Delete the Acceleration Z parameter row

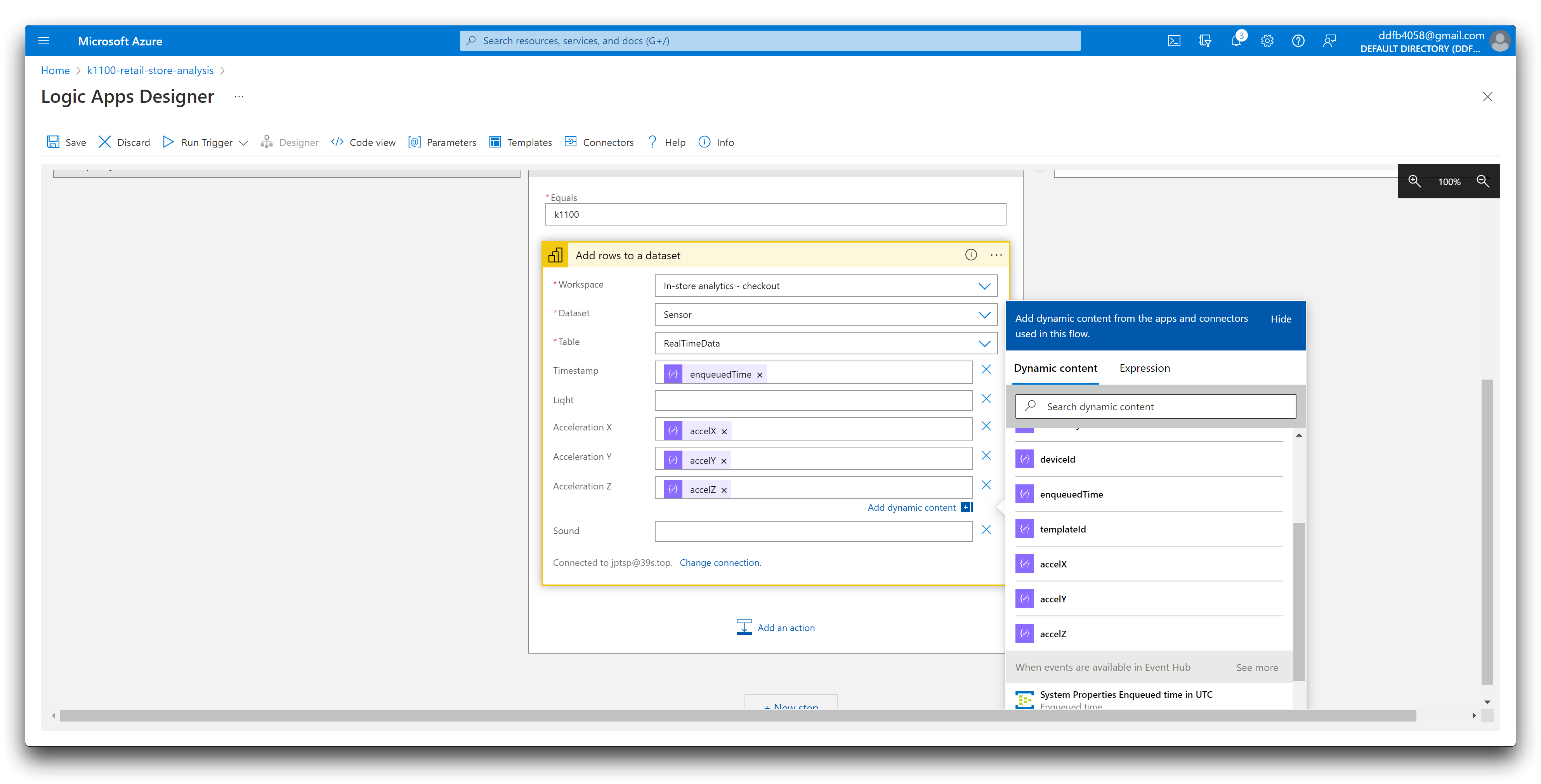click(x=986, y=484)
